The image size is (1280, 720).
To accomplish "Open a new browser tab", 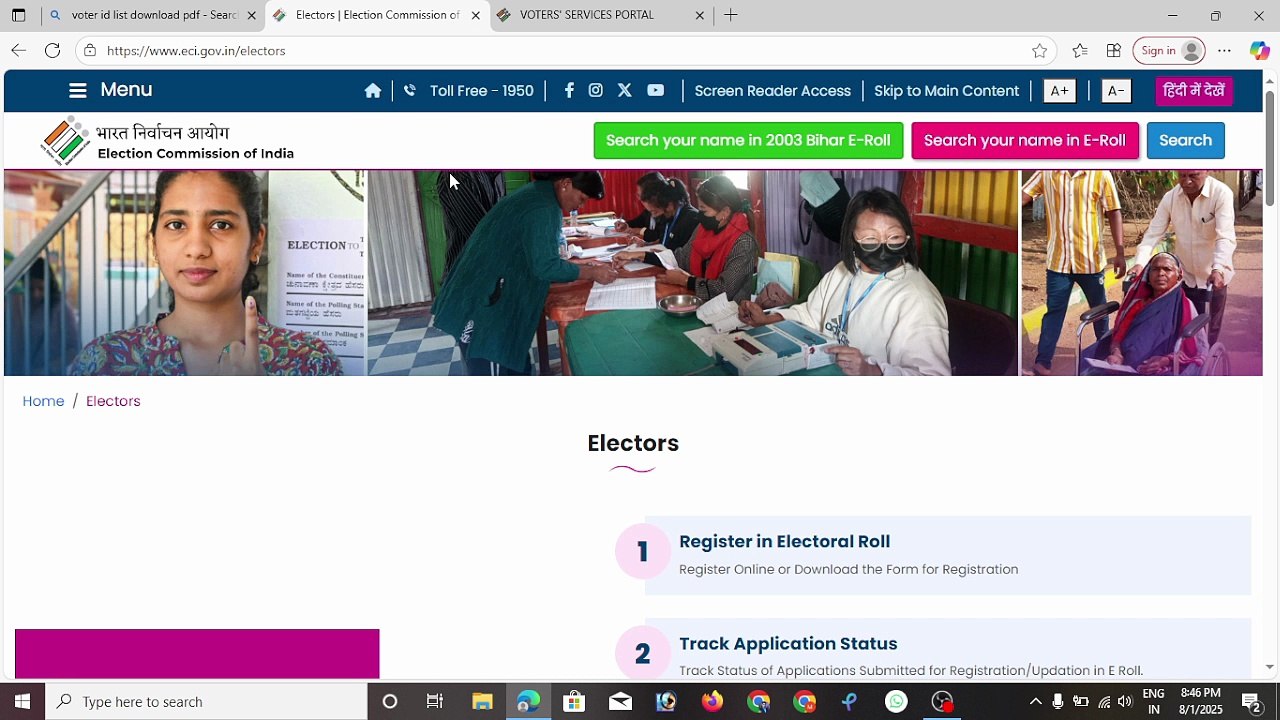I will [731, 15].
